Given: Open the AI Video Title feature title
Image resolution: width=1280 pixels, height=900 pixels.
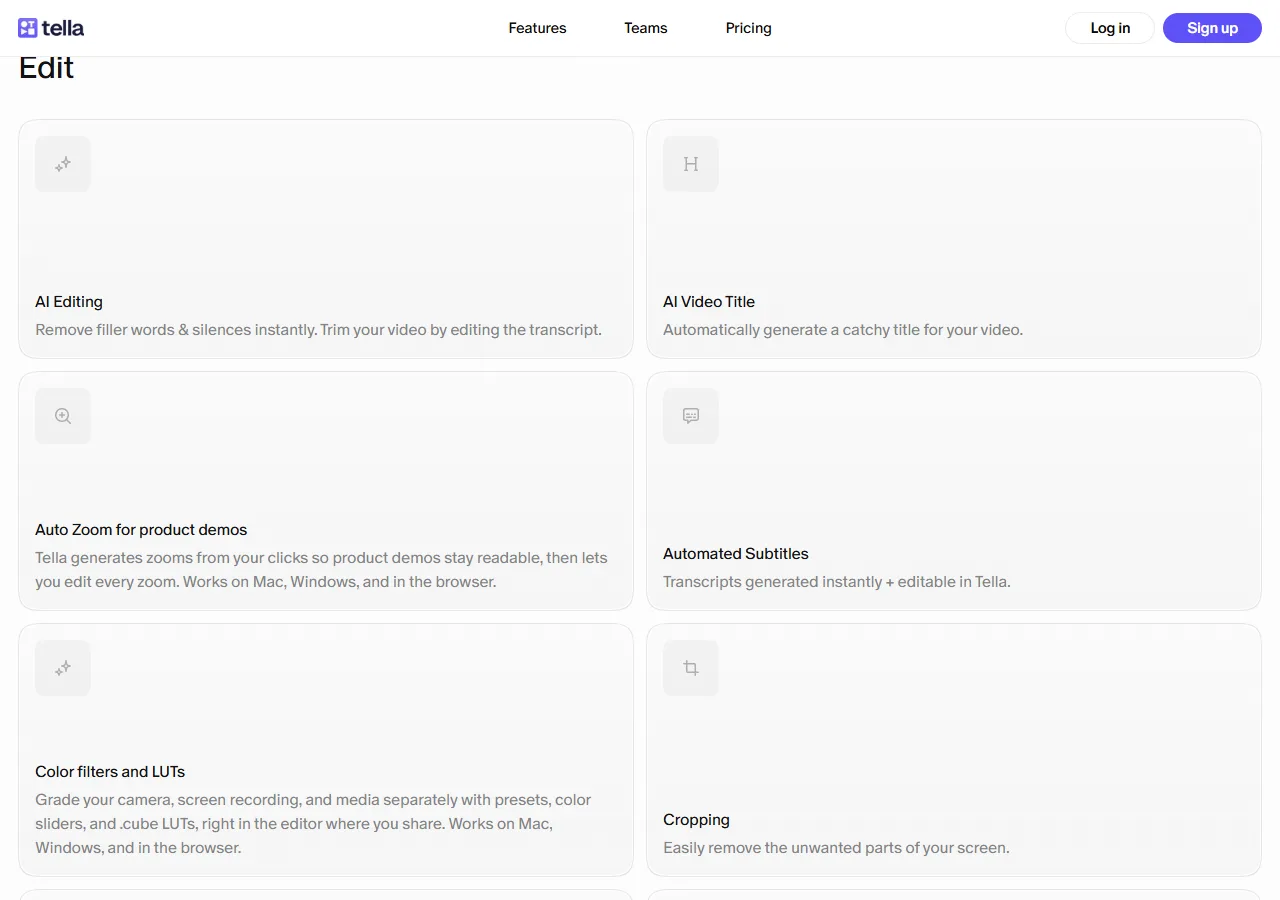Looking at the screenshot, I should [x=709, y=302].
